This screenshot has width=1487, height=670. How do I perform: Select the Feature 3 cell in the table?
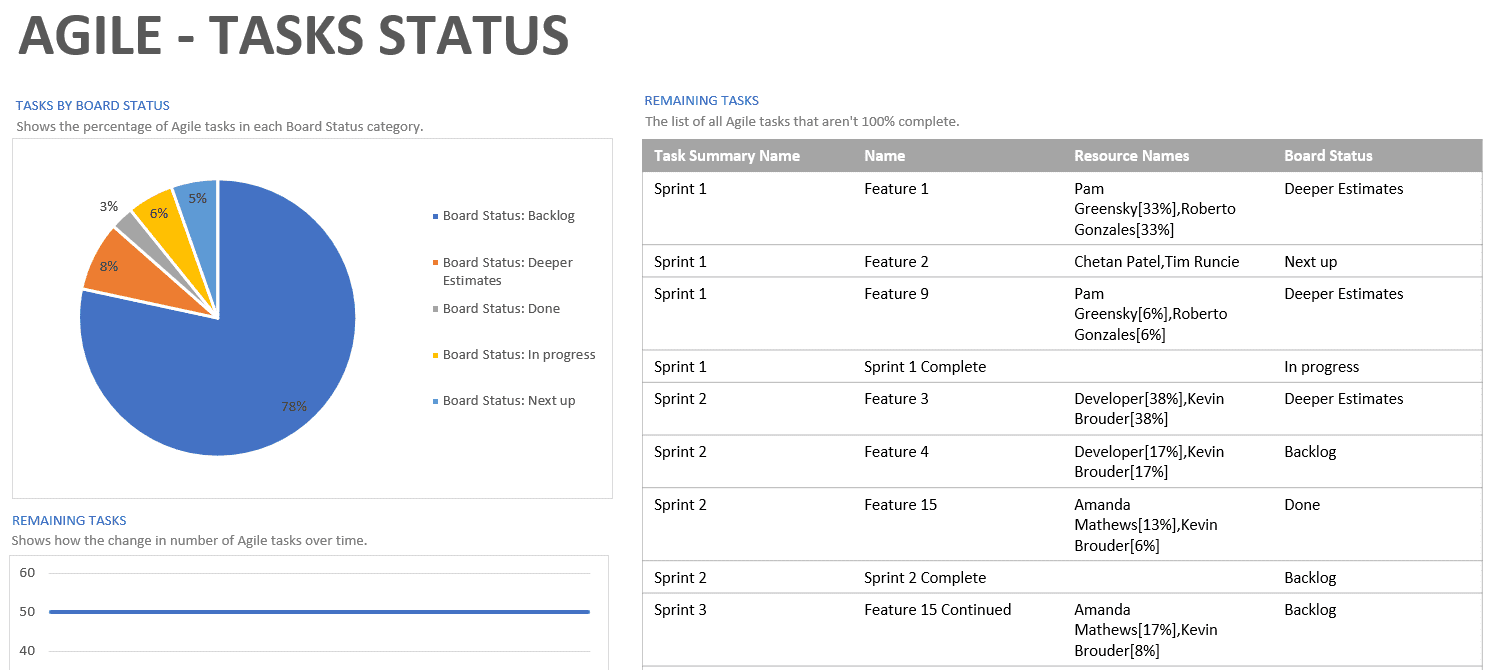tap(896, 398)
